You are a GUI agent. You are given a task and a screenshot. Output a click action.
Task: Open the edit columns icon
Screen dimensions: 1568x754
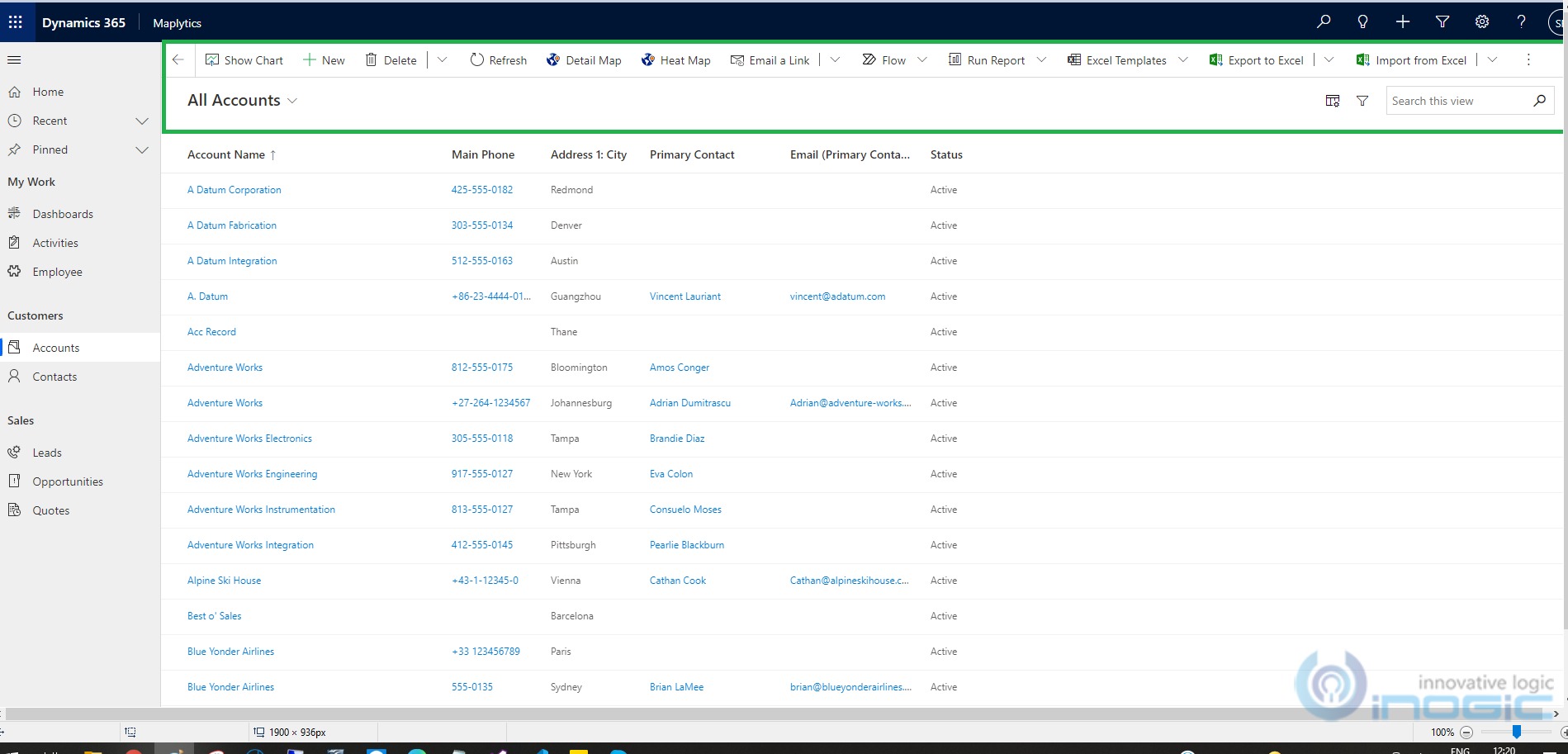pyautogui.click(x=1333, y=101)
